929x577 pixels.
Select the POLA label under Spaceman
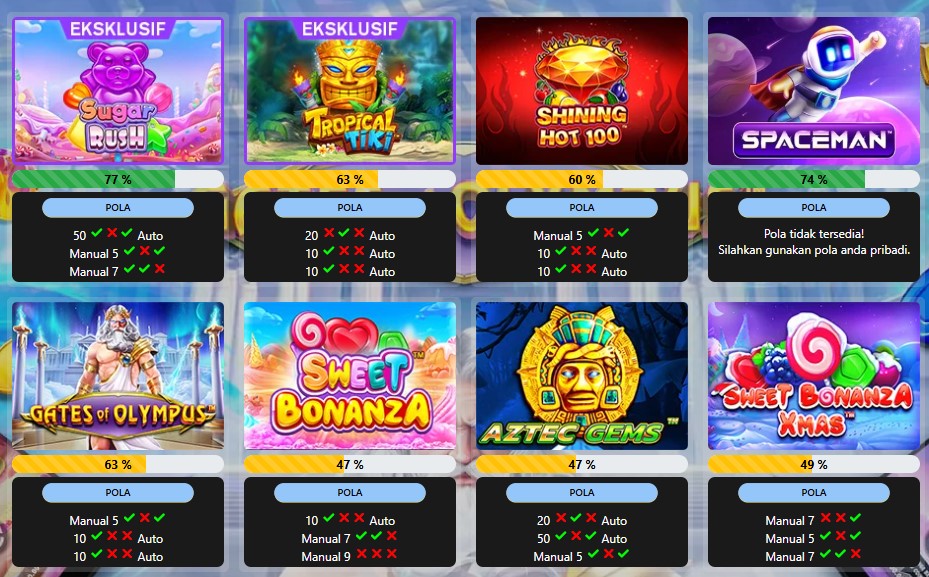tap(813, 207)
